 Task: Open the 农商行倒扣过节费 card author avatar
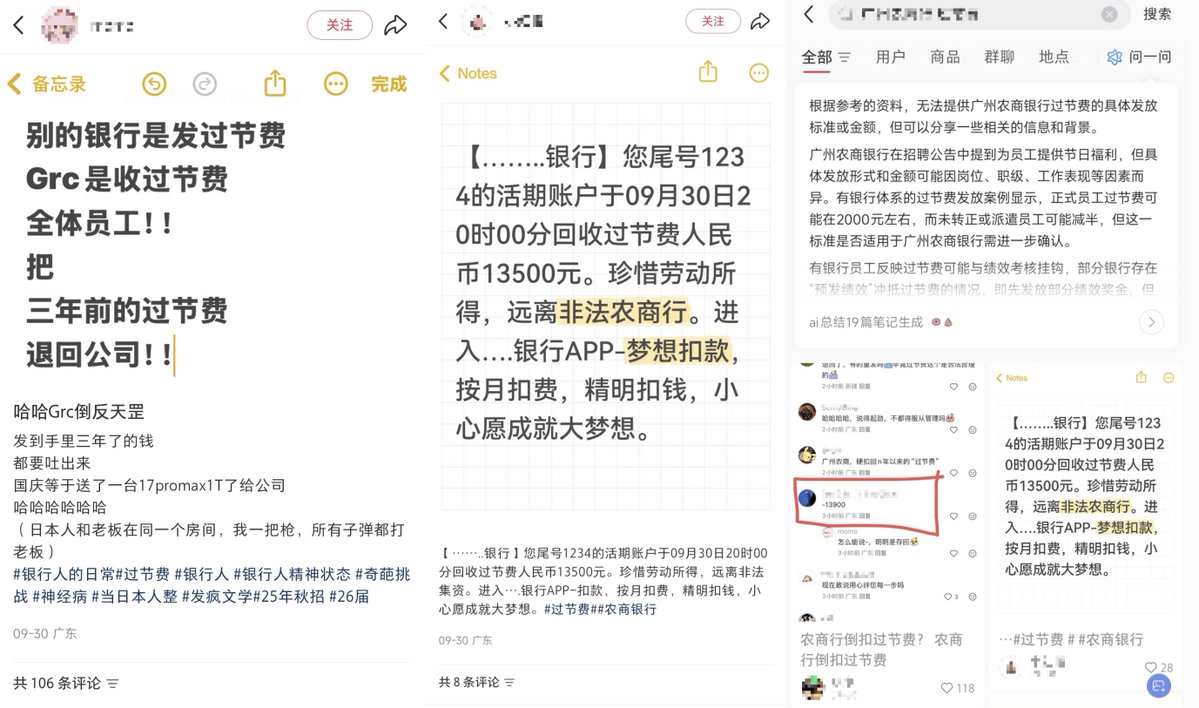click(813, 687)
